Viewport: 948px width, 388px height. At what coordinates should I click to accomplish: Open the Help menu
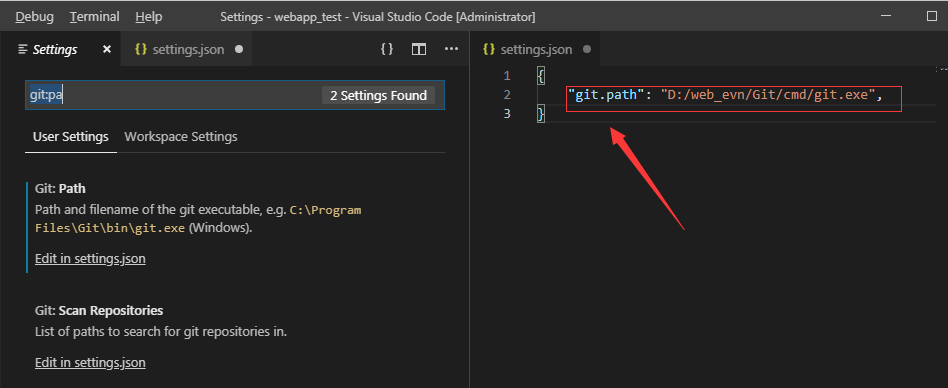pos(149,17)
